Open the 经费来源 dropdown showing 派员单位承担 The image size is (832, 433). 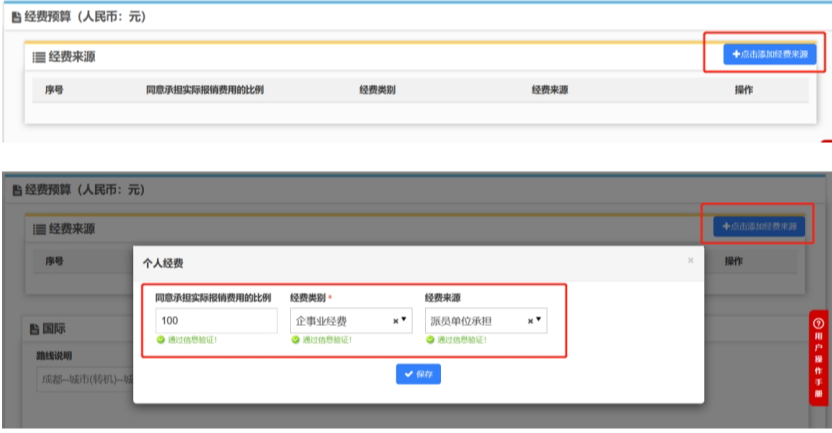[x=475, y=321]
